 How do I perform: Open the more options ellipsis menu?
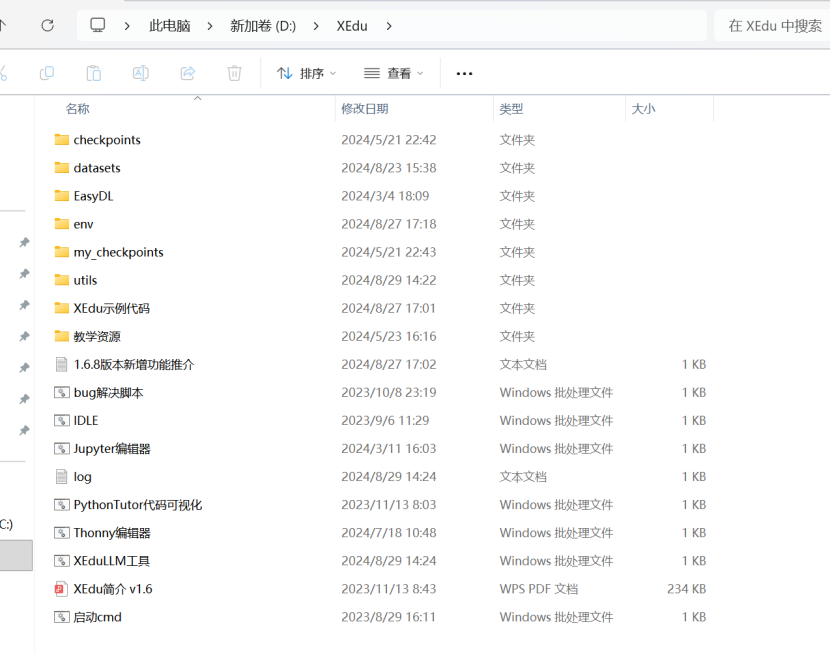click(464, 74)
